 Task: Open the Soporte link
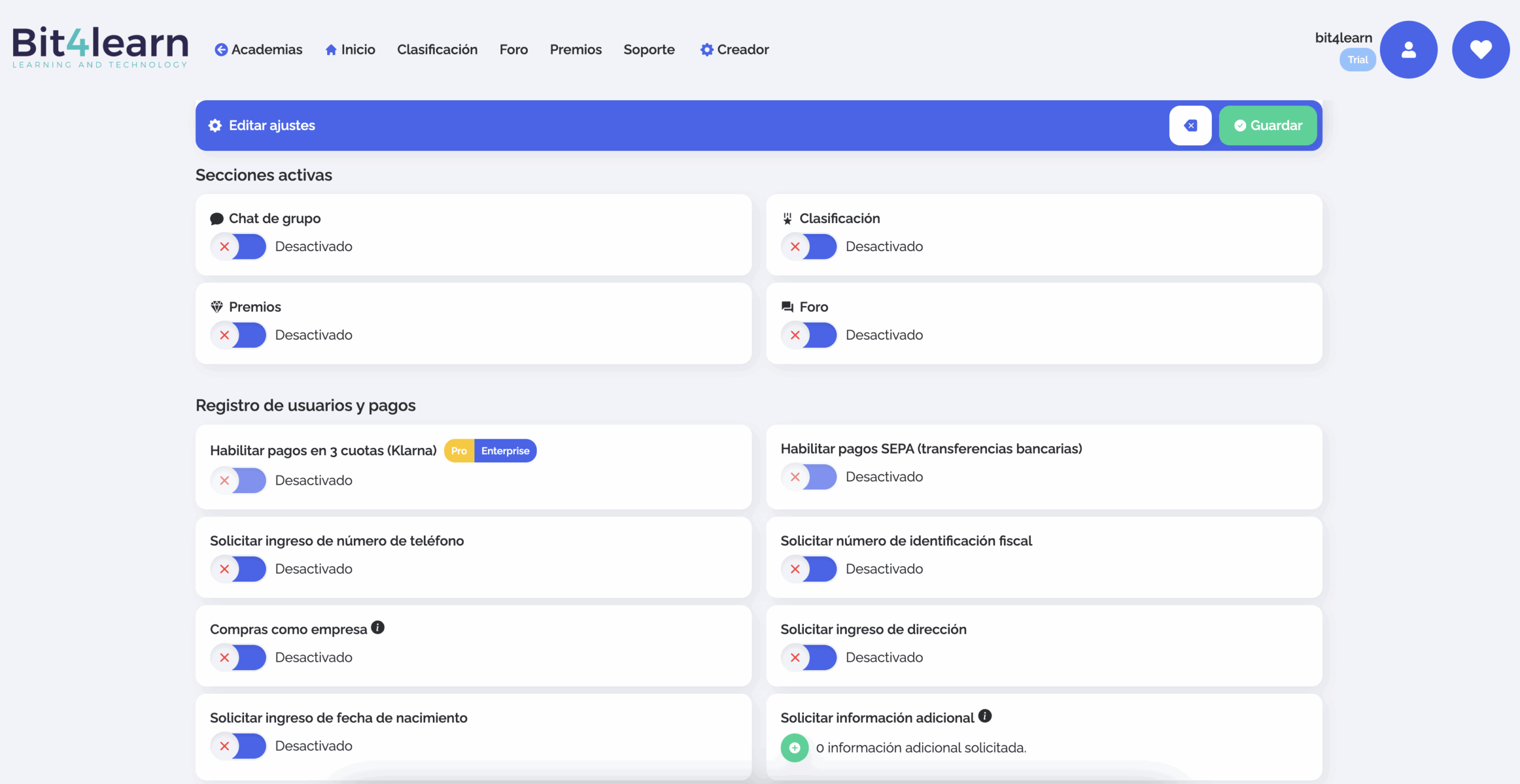(649, 50)
